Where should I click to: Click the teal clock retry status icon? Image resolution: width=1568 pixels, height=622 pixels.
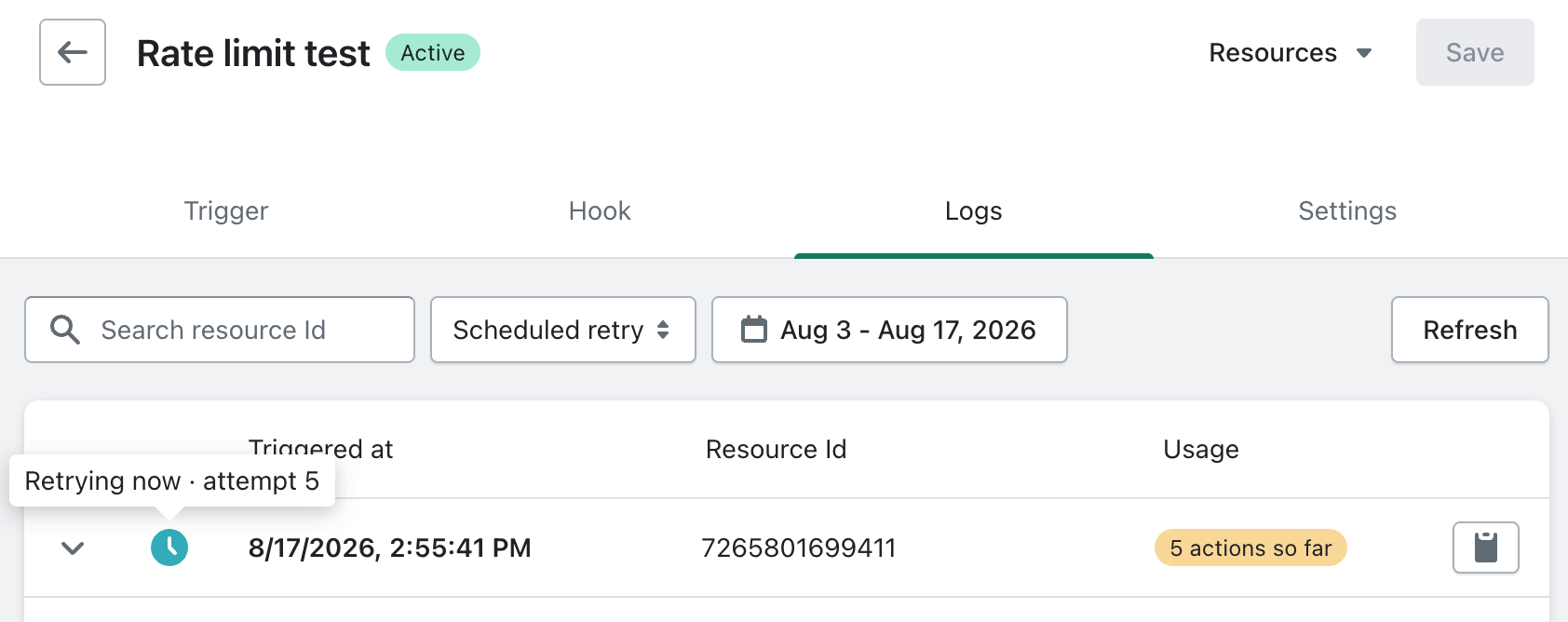click(x=169, y=548)
